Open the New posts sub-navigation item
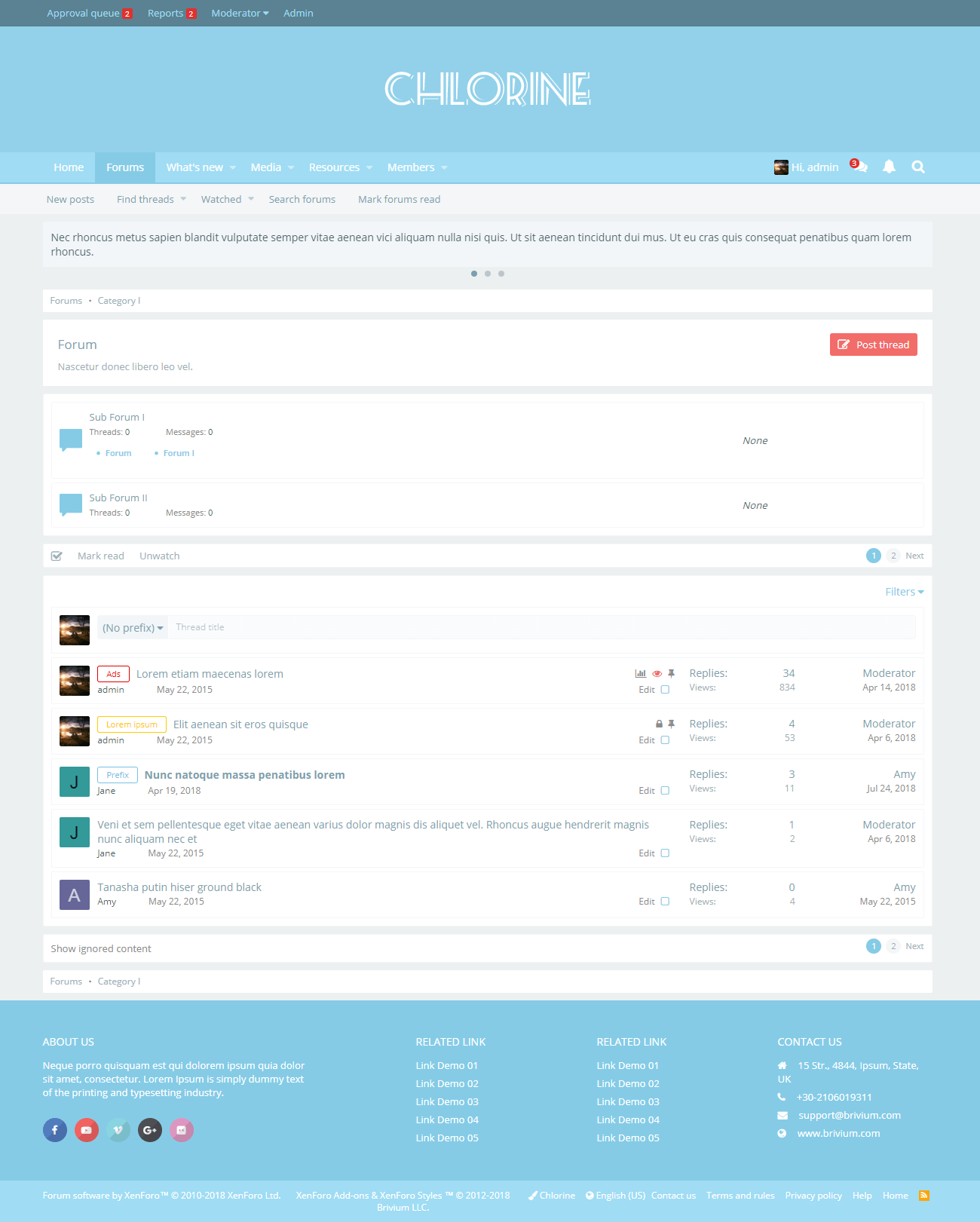Image resolution: width=980 pixels, height=1222 pixels. tap(70, 200)
